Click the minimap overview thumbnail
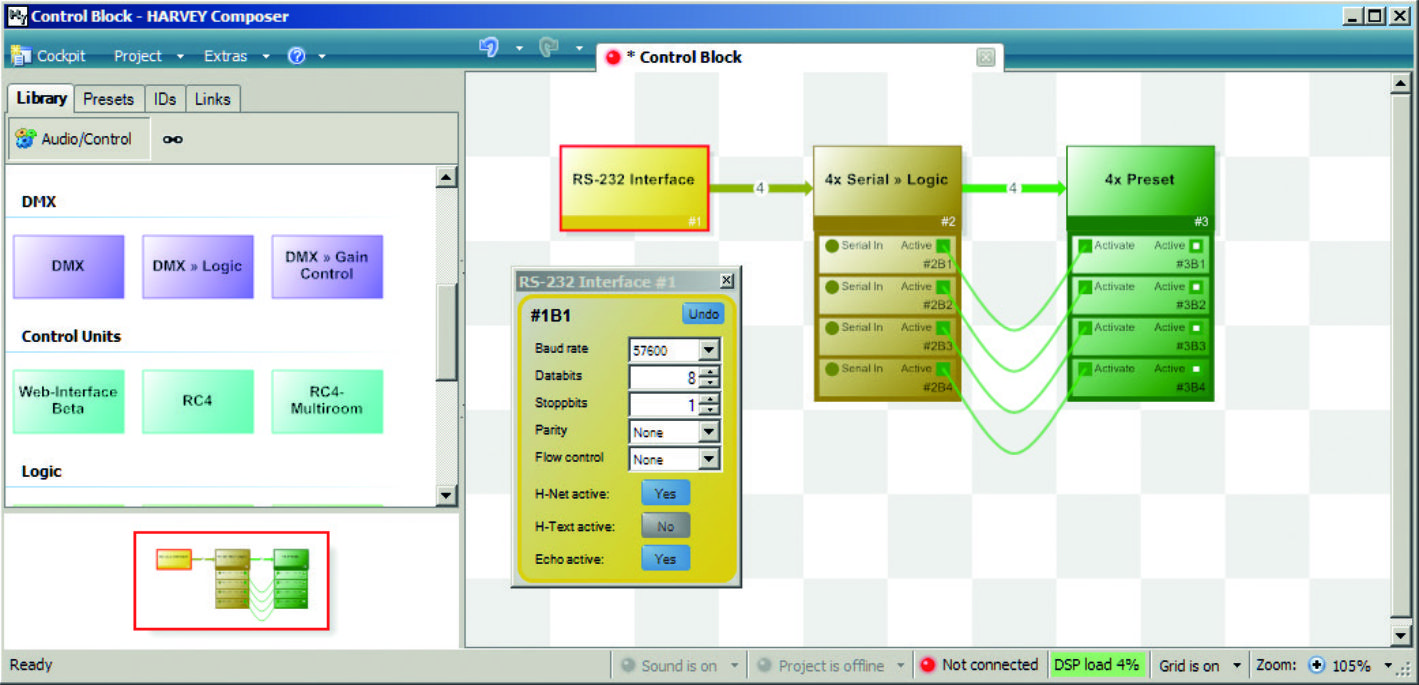Image resolution: width=1419 pixels, height=685 pixels. coord(231,581)
